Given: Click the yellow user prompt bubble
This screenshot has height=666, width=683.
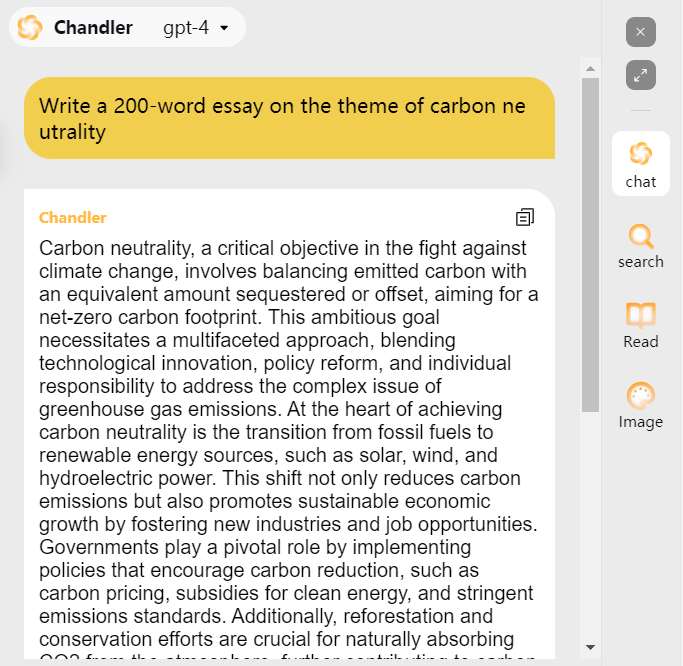Looking at the screenshot, I should click(289, 118).
